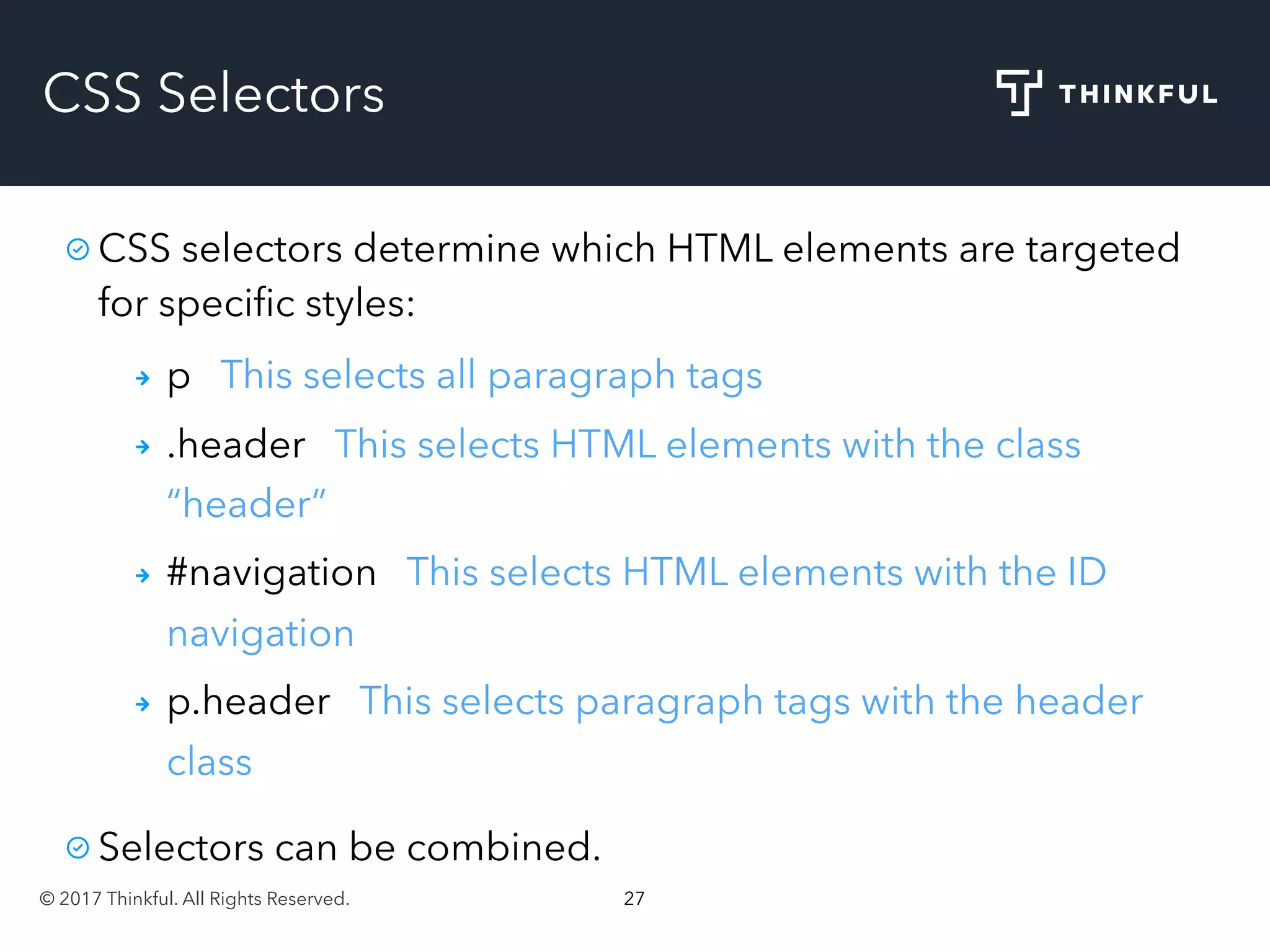Click the arrow bullet before #navigation

pos(143,575)
